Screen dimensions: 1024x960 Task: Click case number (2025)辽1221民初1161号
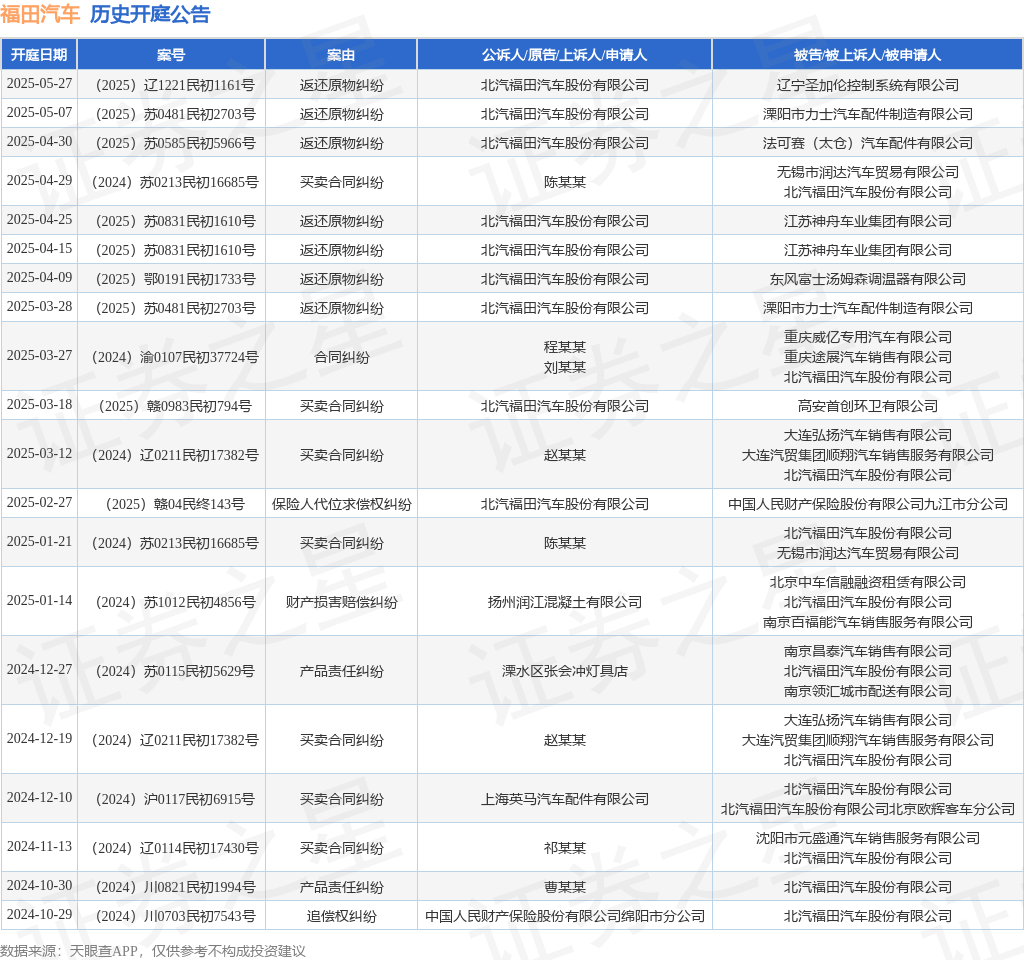click(171, 85)
